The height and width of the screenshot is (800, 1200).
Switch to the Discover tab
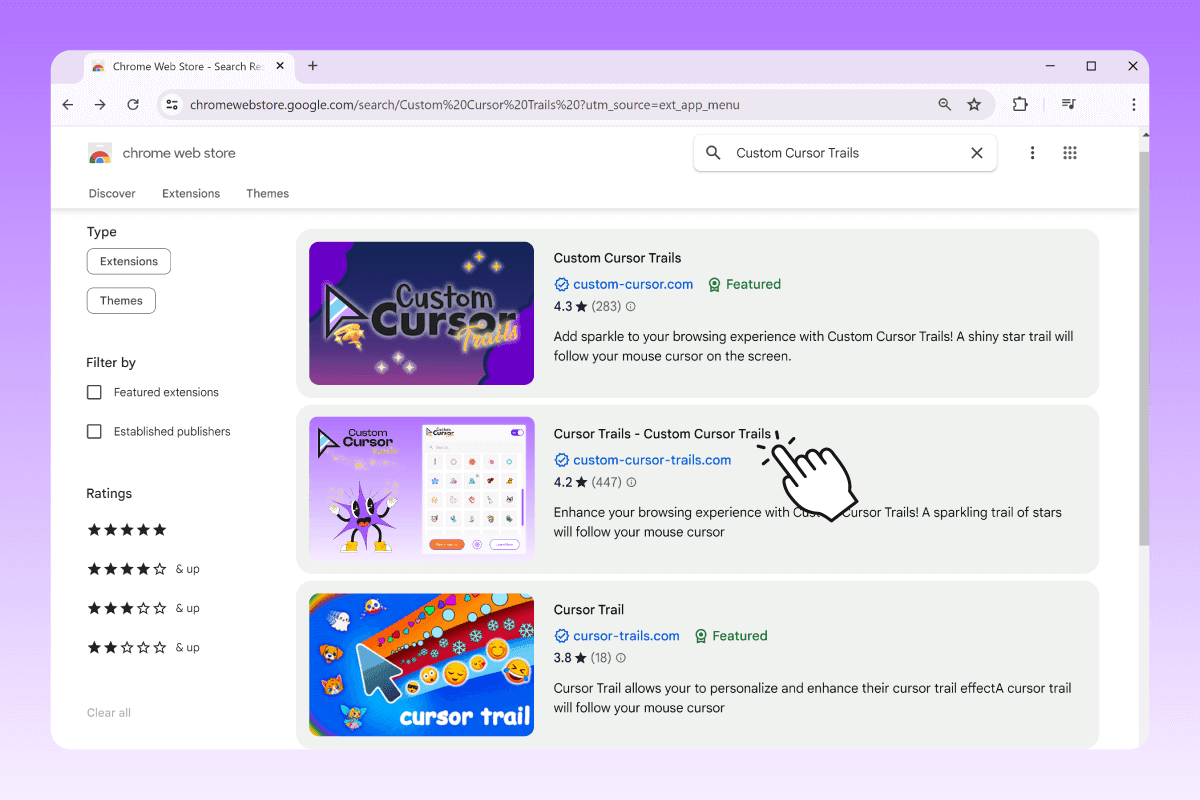(112, 194)
